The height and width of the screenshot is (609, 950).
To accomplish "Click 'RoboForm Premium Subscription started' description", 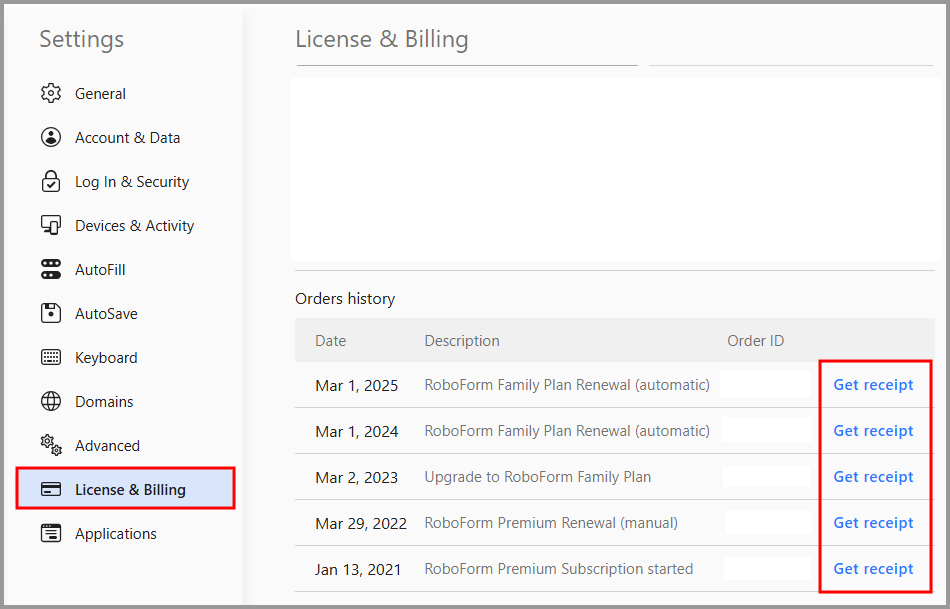I will tap(559, 569).
